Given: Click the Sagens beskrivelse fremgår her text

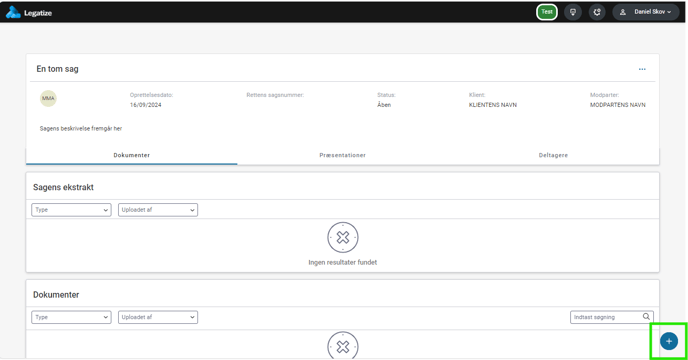Looking at the screenshot, I should coord(81,129).
